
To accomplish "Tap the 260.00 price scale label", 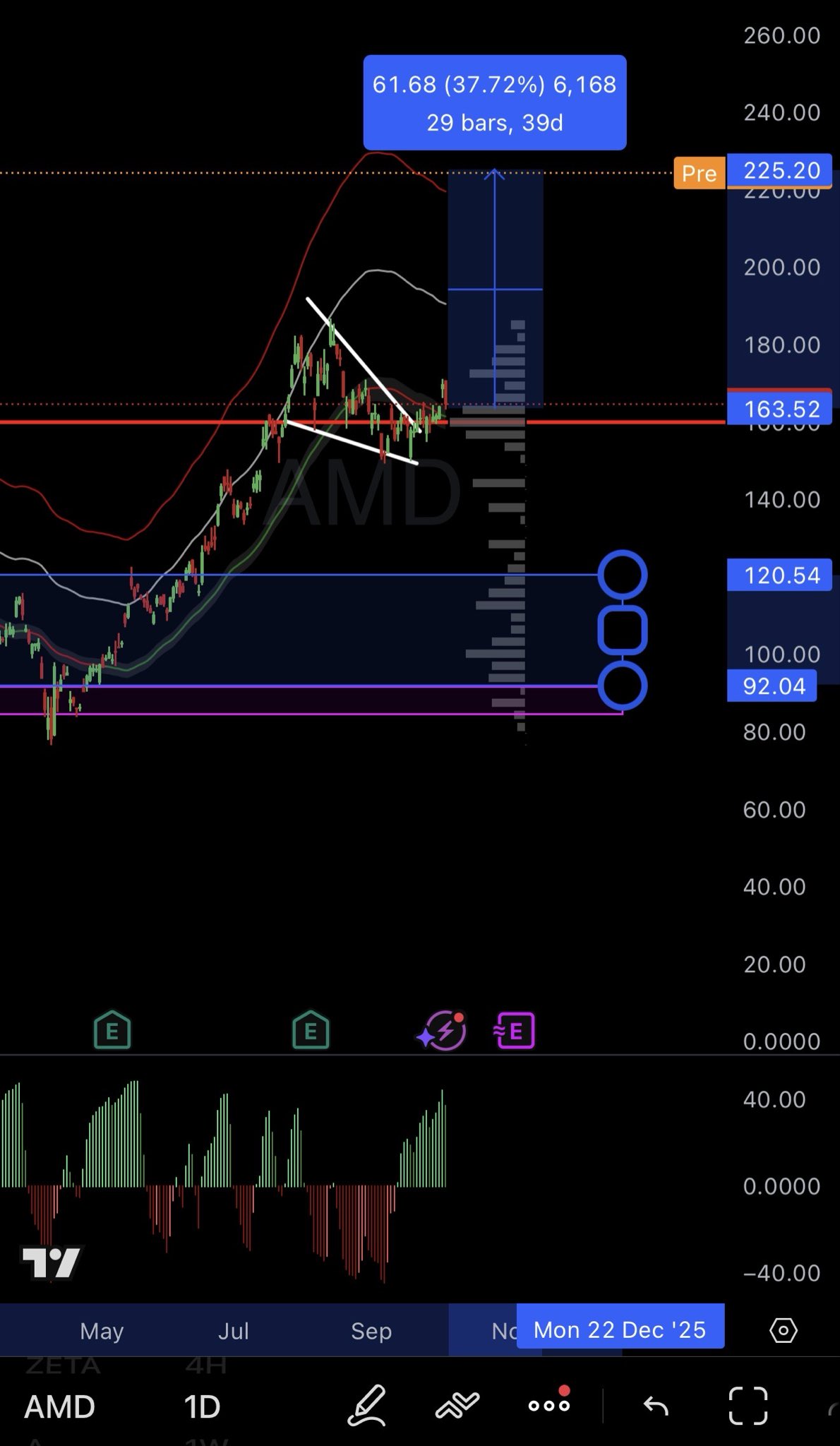I will 781,35.
